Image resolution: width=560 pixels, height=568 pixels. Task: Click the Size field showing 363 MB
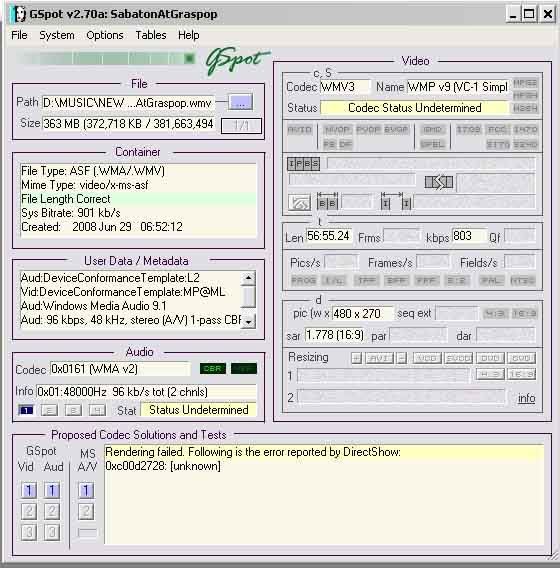[x=128, y=124]
